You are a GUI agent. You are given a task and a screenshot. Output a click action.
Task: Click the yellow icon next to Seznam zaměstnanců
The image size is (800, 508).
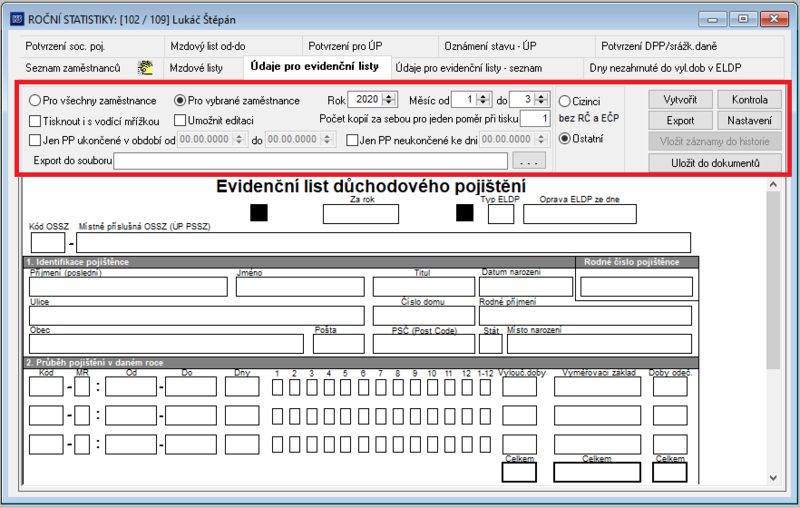click(x=145, y=68)
